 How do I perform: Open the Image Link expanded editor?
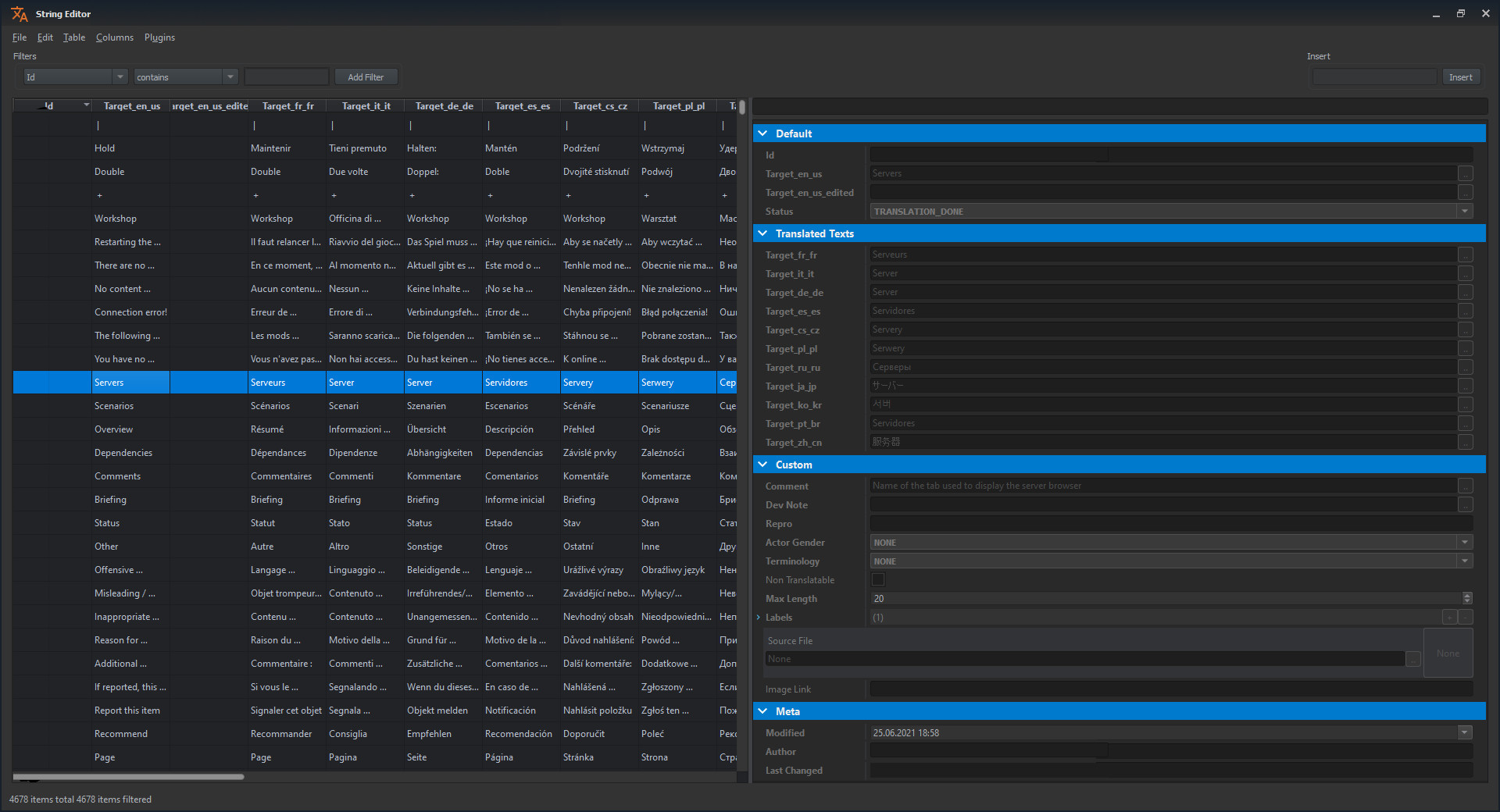click(1465, 689)
